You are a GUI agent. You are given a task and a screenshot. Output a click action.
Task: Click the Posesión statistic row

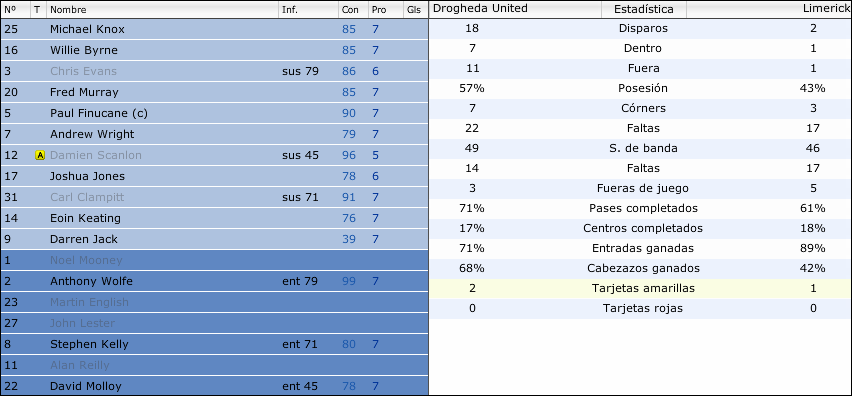click(640, 88)
